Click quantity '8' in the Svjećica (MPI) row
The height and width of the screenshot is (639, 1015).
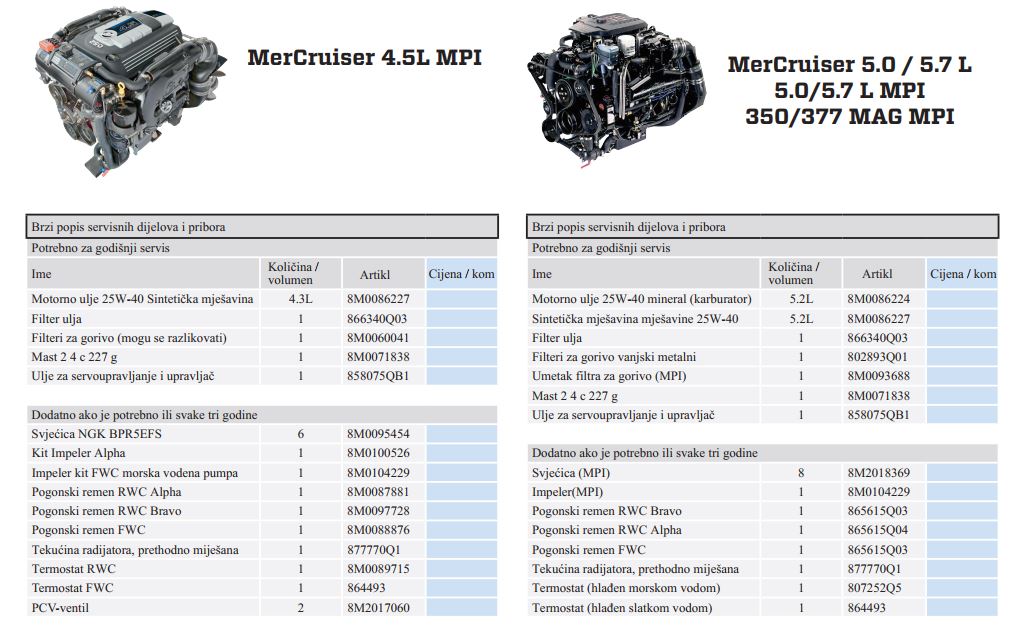801,473
